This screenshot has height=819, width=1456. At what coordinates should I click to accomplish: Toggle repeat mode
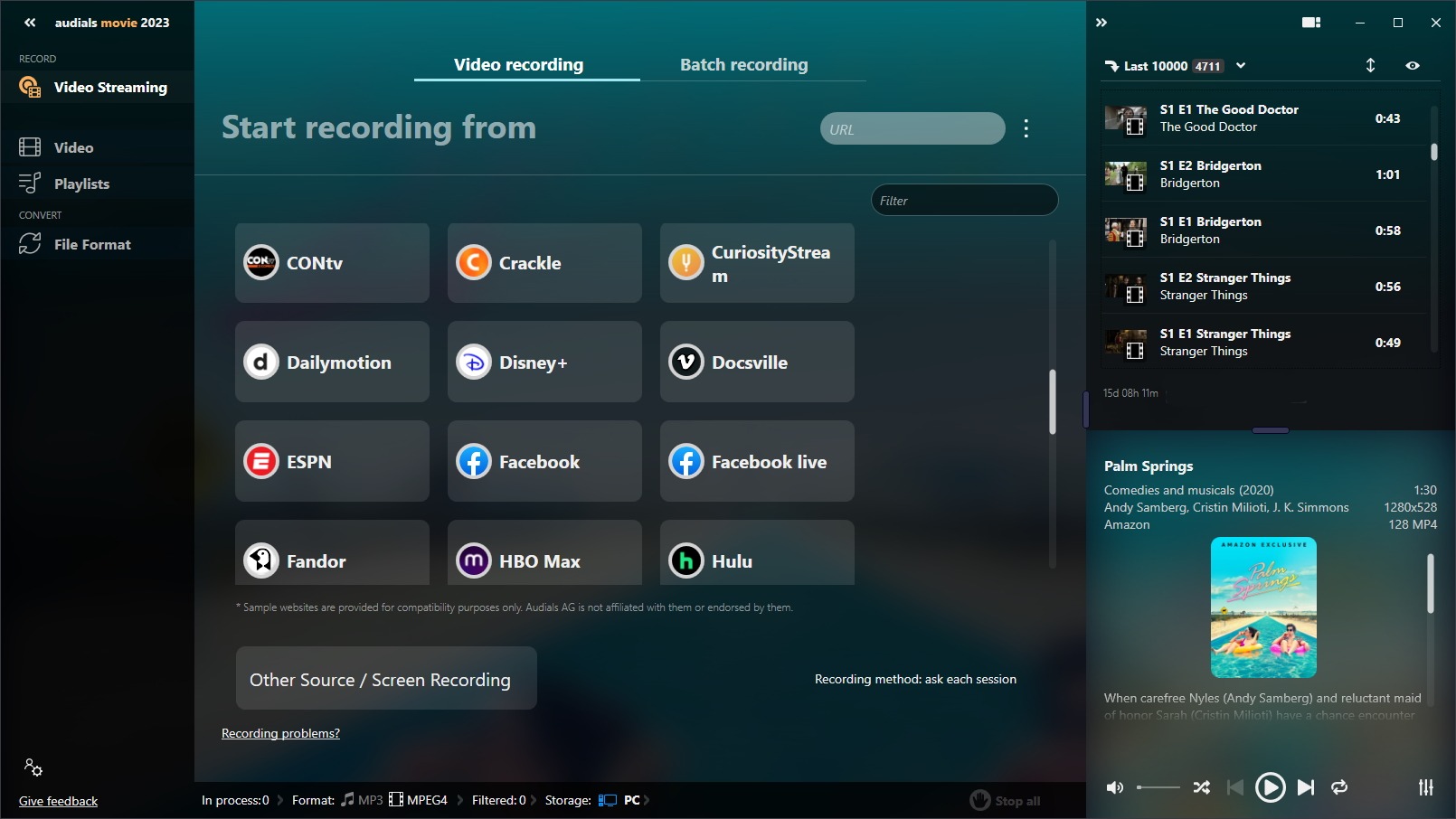coord(1339,787)
